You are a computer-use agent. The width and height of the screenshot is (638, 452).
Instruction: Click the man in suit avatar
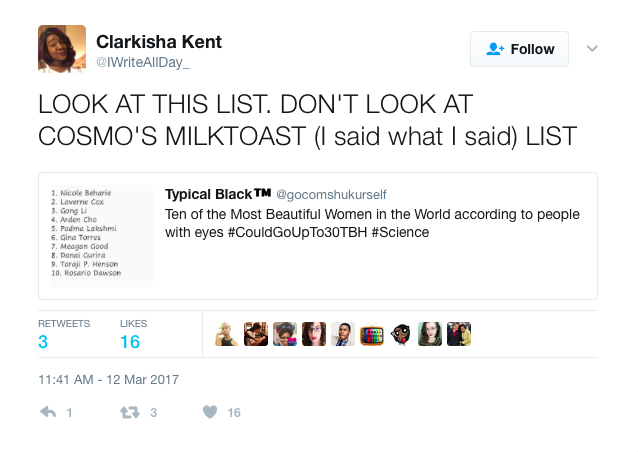click(343, 334)
